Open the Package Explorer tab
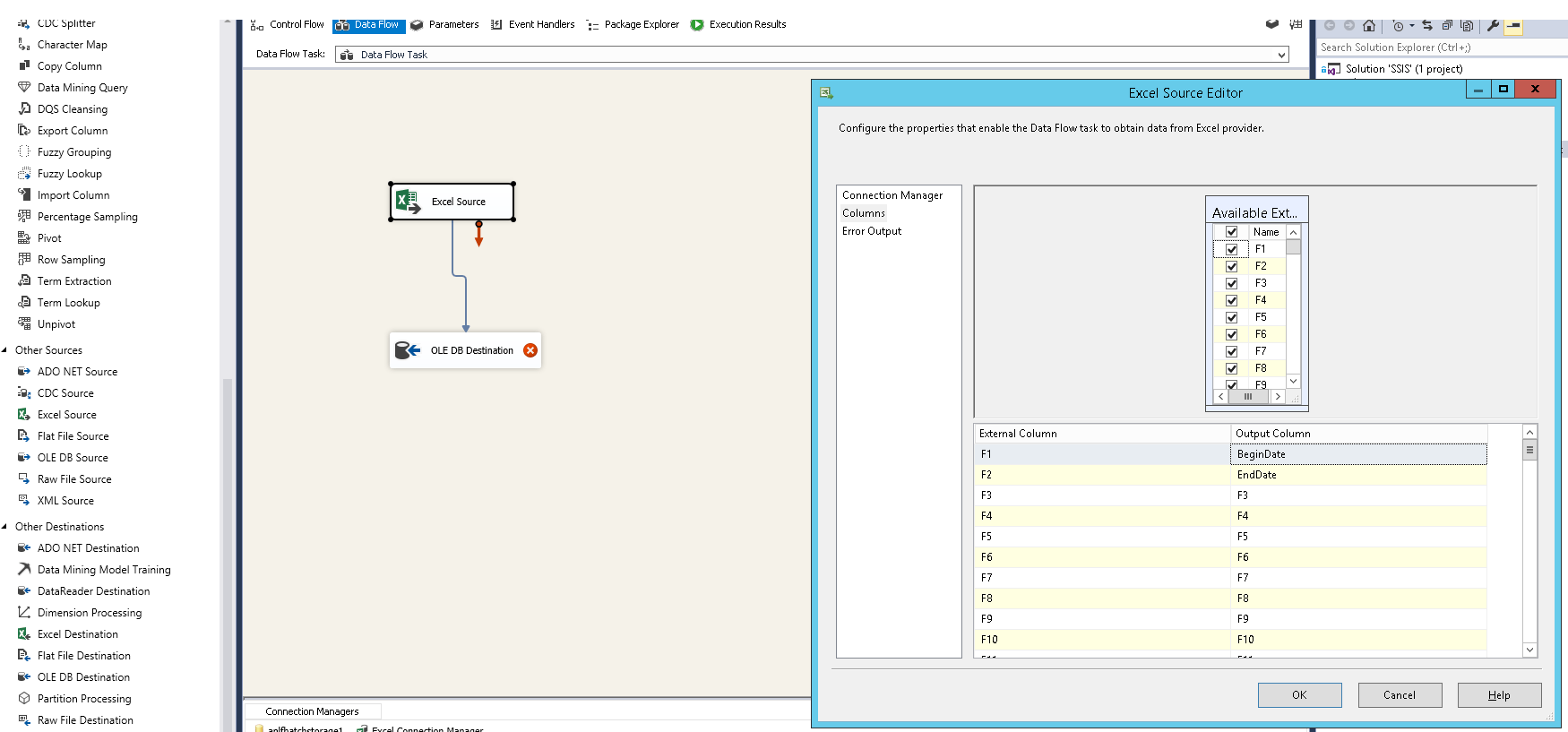 click(633, 24)
